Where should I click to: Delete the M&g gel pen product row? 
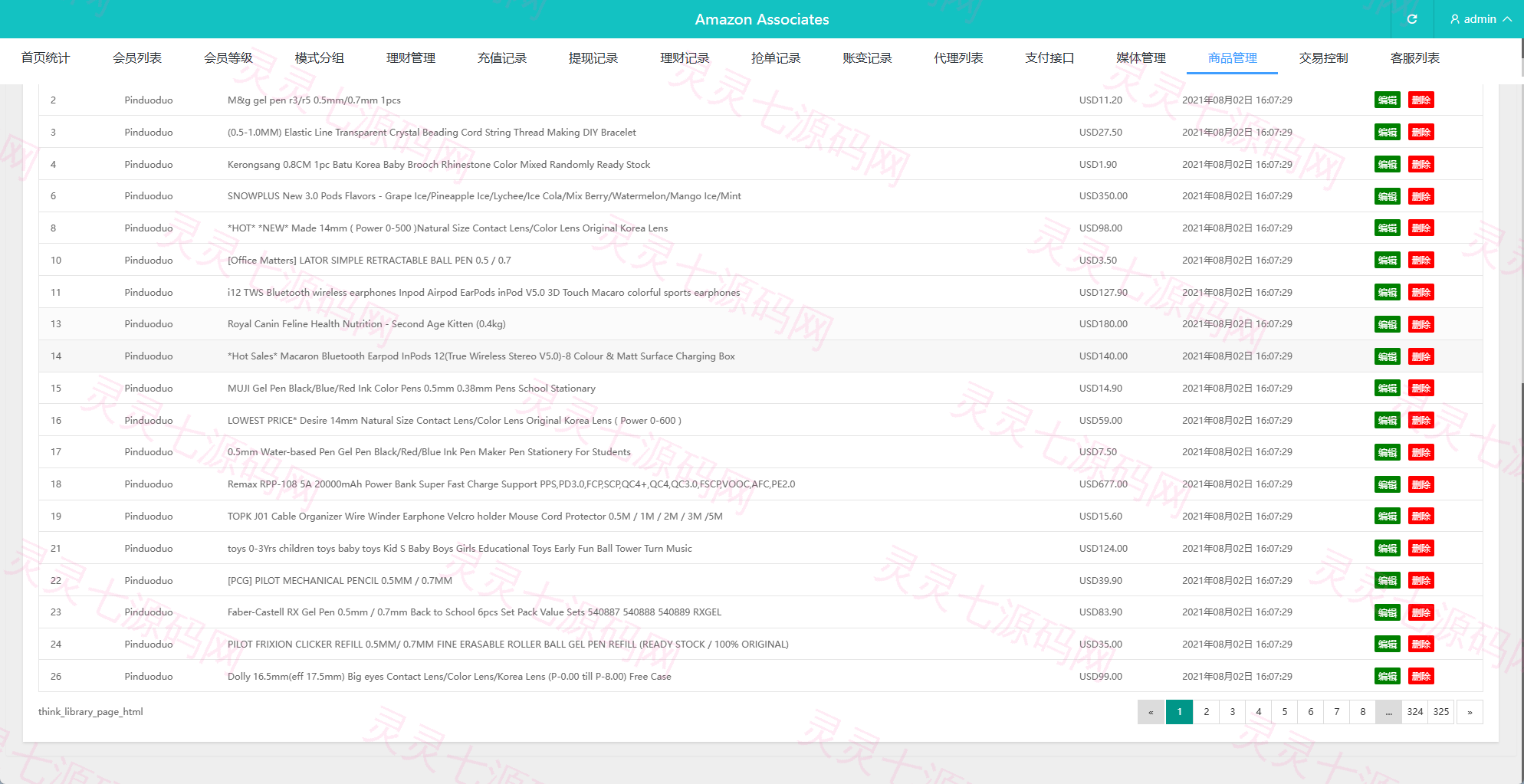tap(1421, 100)
